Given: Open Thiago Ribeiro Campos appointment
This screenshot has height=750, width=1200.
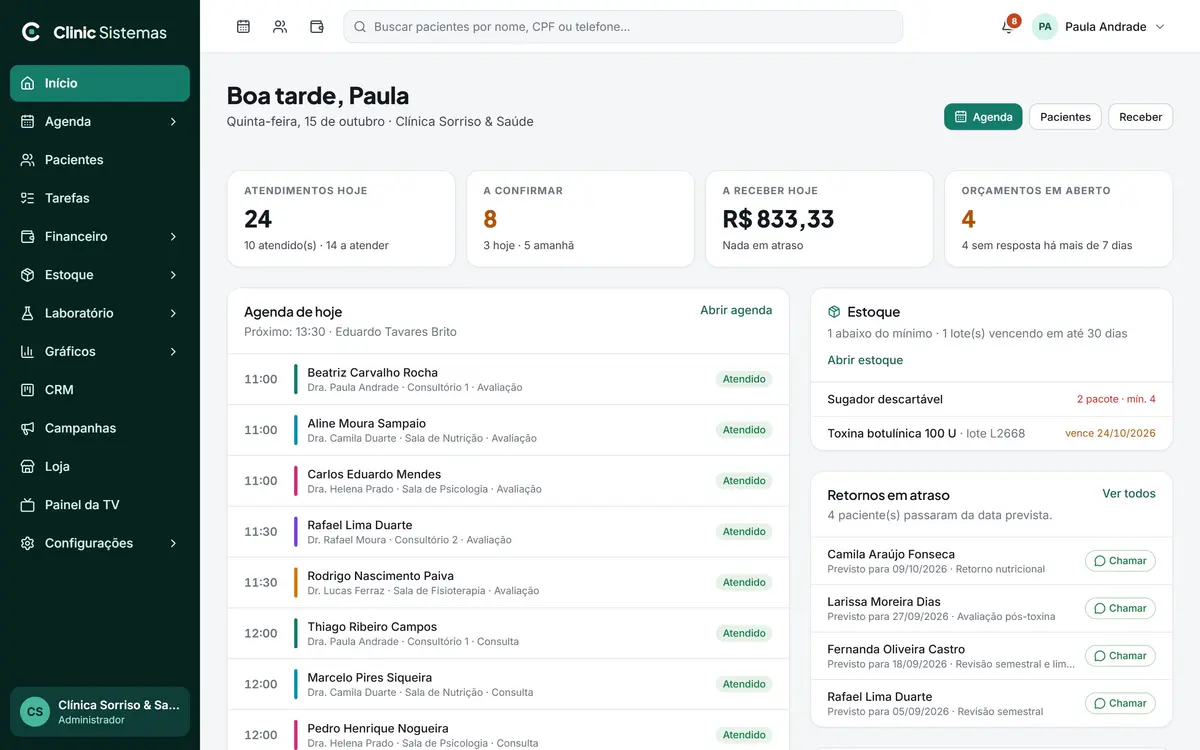Looking at the screenshot, I should point(508,633).
